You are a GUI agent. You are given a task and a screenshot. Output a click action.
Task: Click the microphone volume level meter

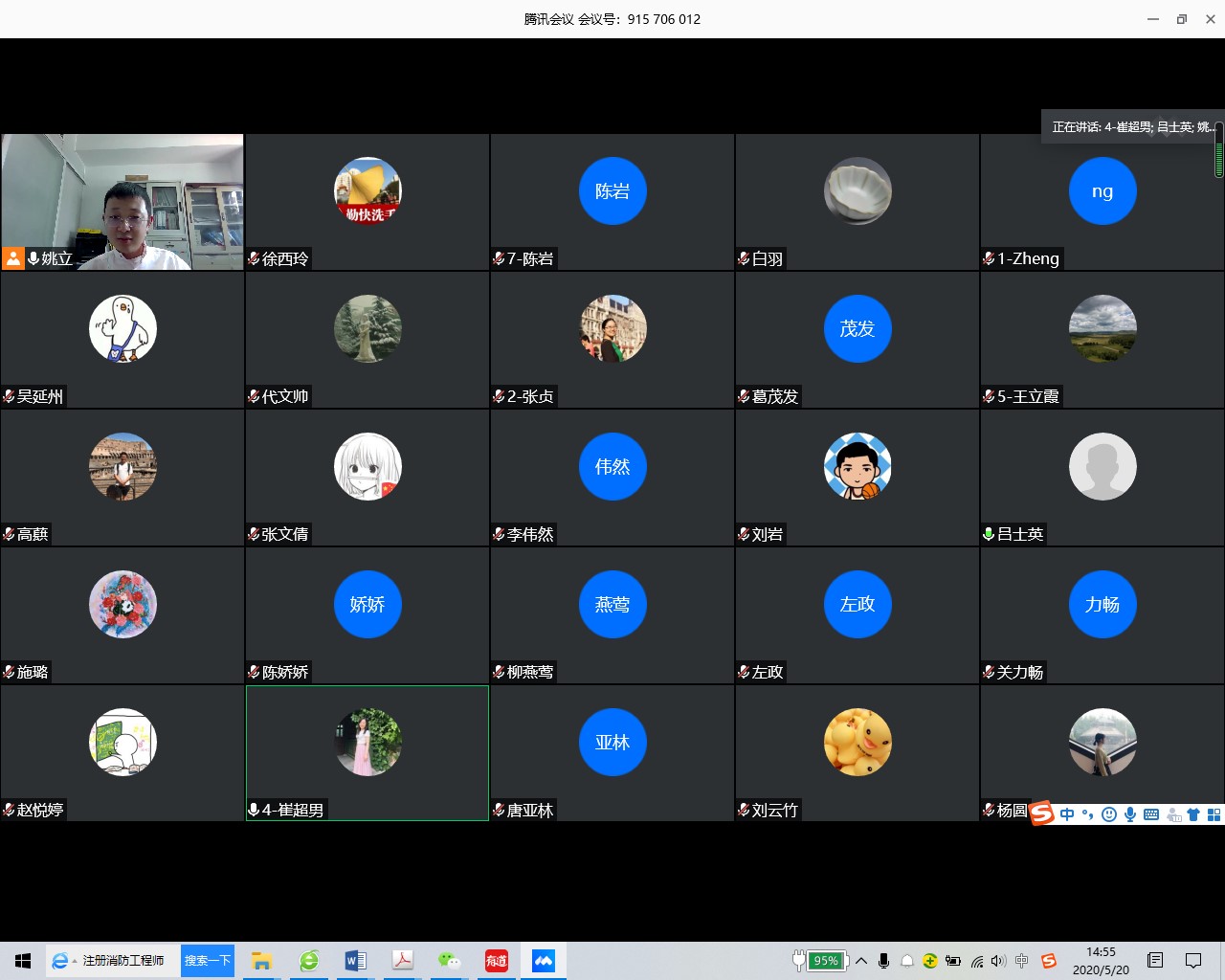[1218, 150]
